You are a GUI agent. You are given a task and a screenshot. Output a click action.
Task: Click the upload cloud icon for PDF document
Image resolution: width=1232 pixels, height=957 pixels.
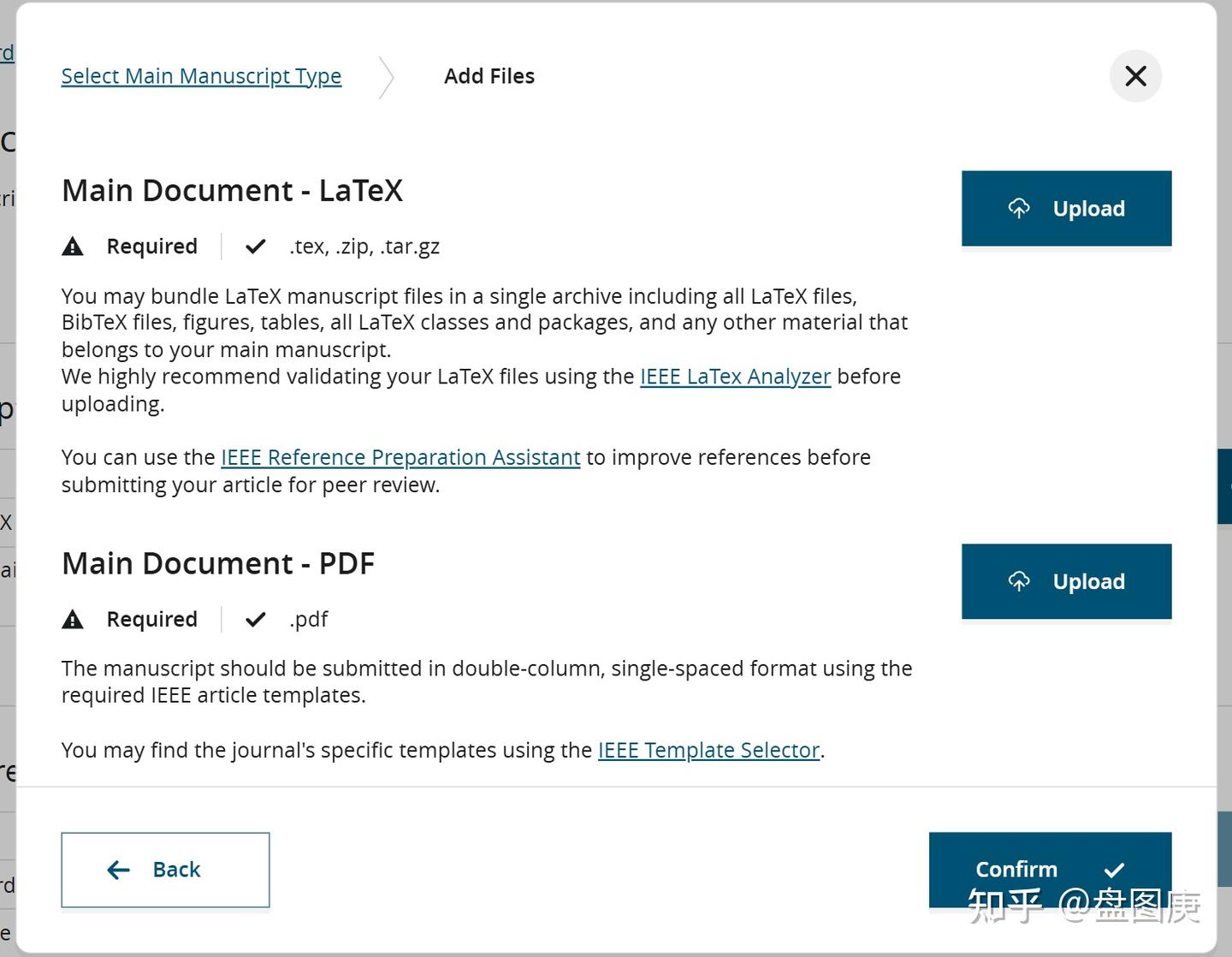(x=1020, y=580)
